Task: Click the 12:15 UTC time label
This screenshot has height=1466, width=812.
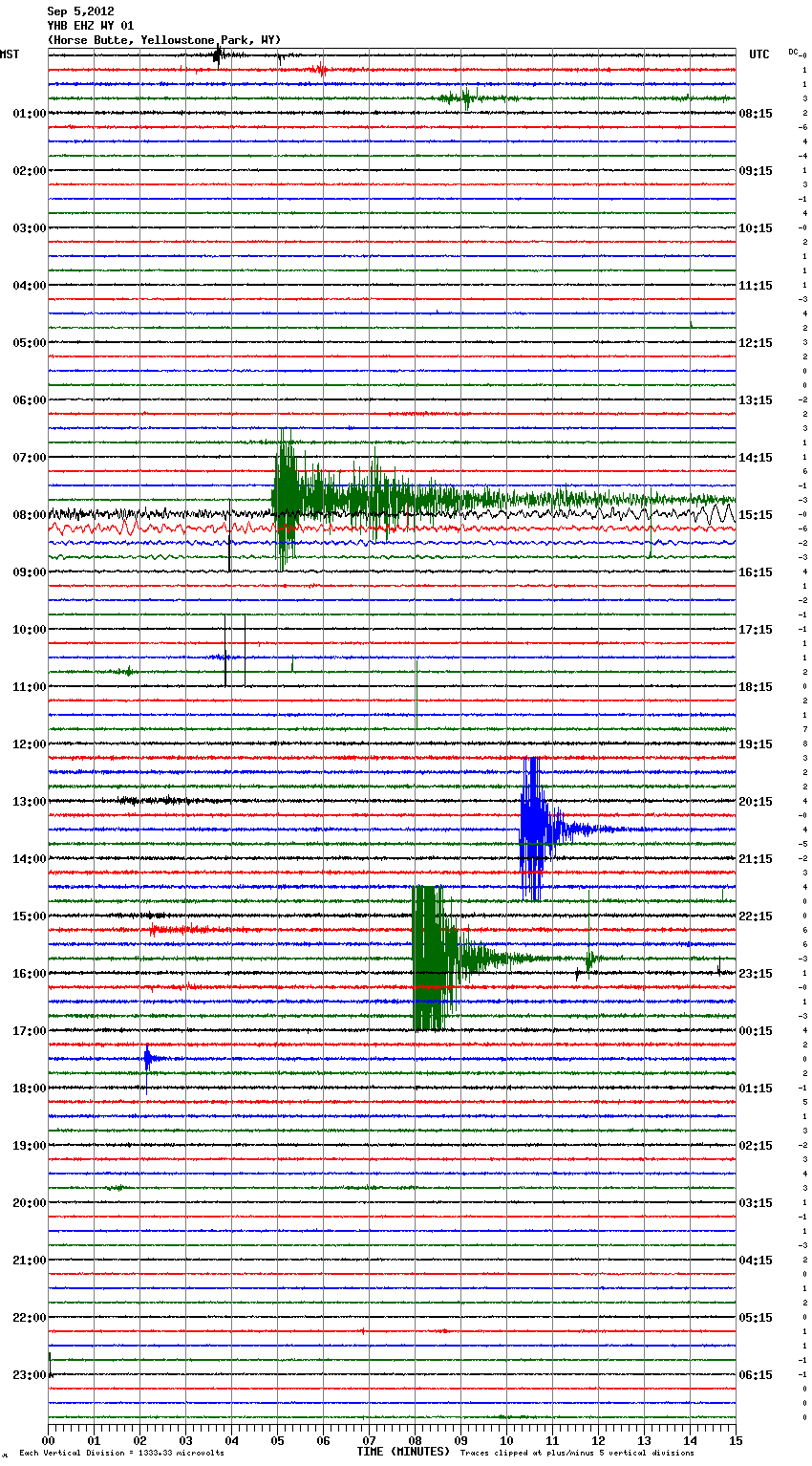Action: click(756, 343)
